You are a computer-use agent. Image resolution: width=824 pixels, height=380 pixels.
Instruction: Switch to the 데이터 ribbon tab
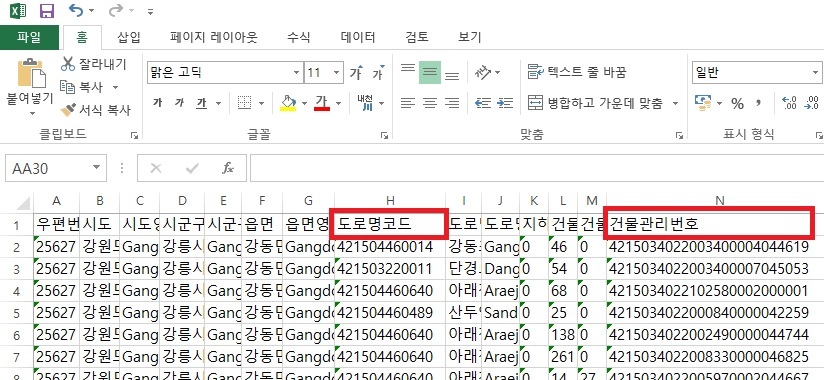pyautogui.click(x=358, y=37)
